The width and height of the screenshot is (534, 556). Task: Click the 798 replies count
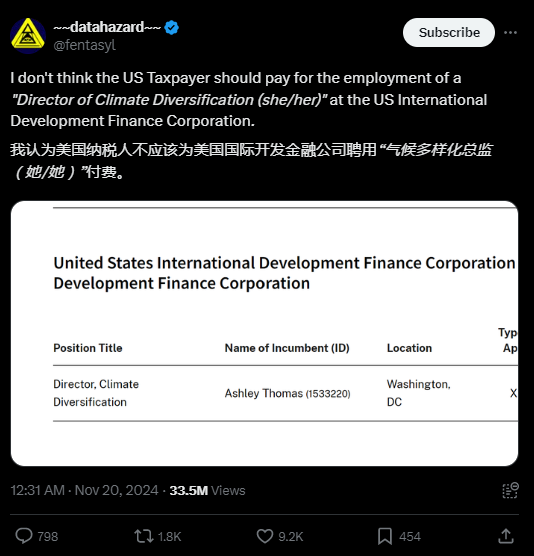point(48,536)
